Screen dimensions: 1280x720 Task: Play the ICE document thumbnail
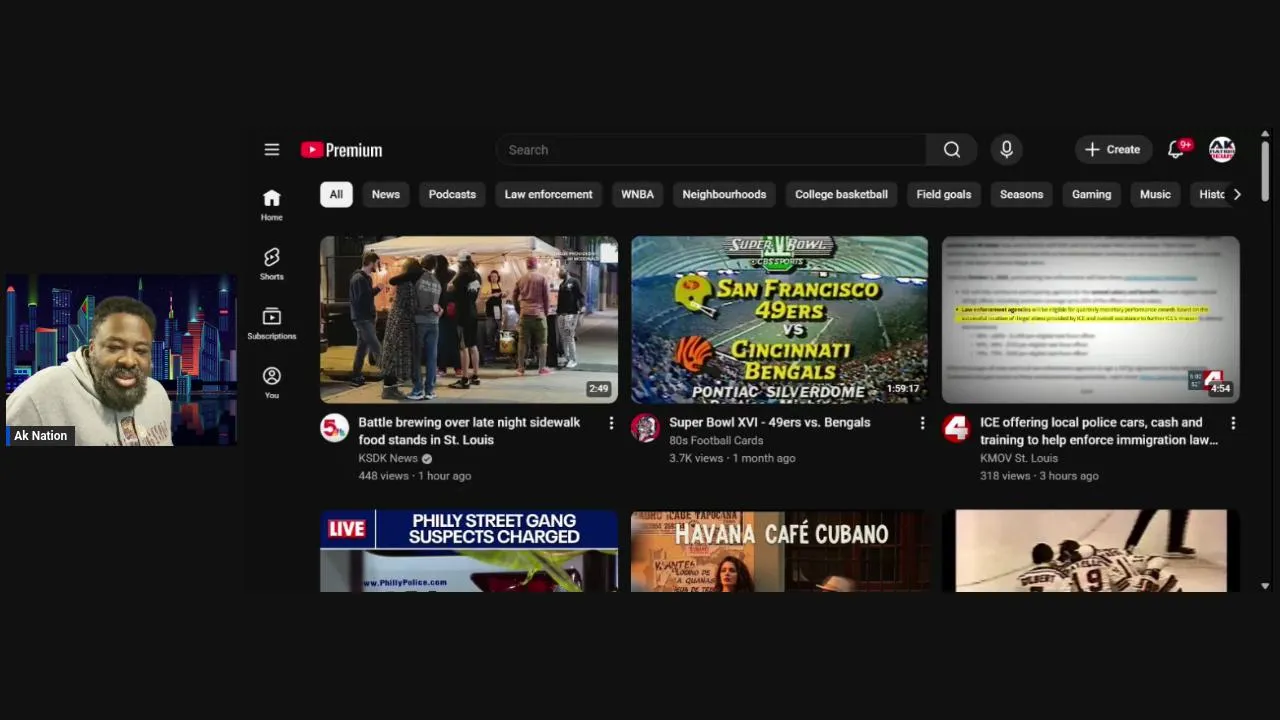point(1091,320)
